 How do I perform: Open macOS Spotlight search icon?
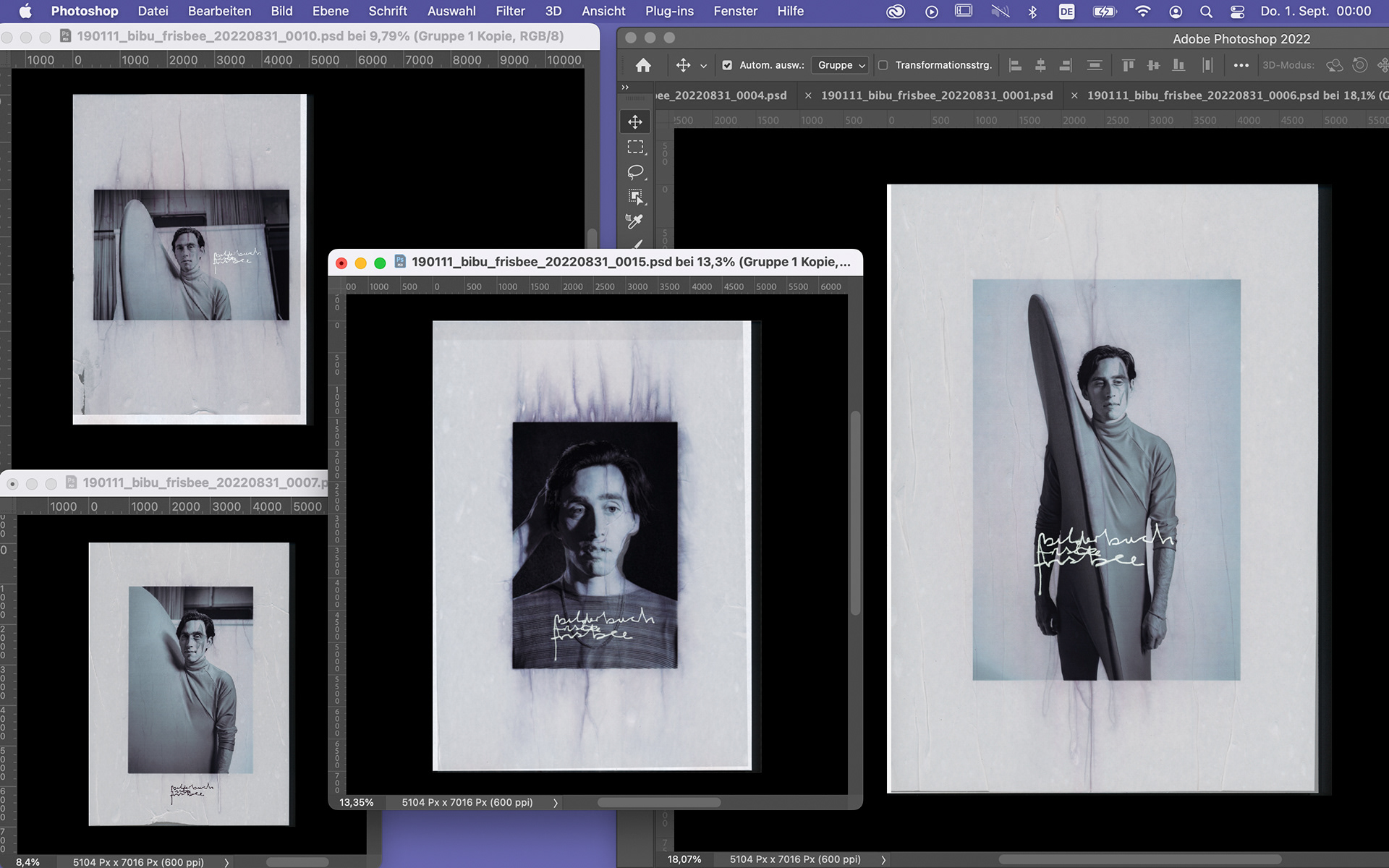pyautogui.click(x=1206, y=12)
